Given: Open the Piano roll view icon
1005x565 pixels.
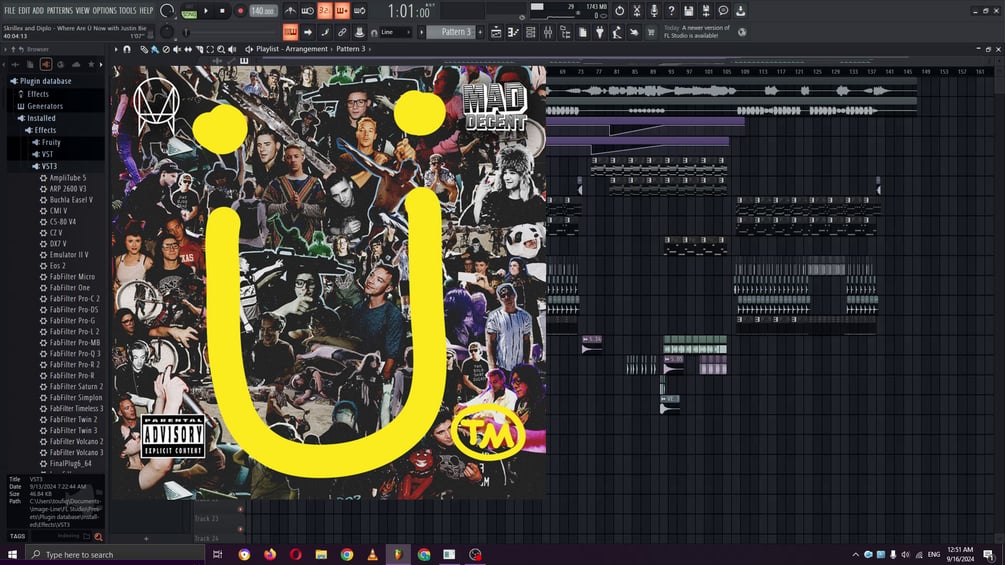Looking at the screenshot, I should click(513, 32).
